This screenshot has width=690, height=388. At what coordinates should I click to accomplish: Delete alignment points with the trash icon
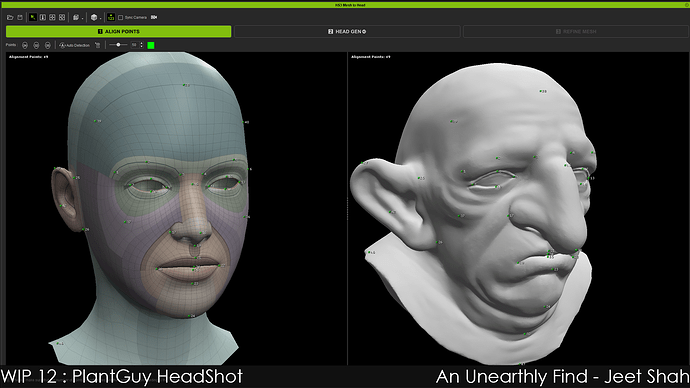click(x=98, y=45)
